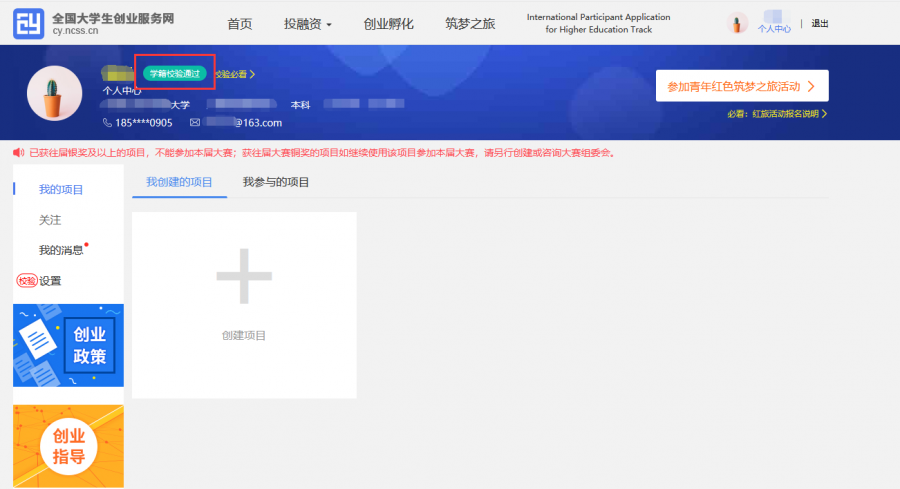Click the small user avatar in header

coord(738,23)
